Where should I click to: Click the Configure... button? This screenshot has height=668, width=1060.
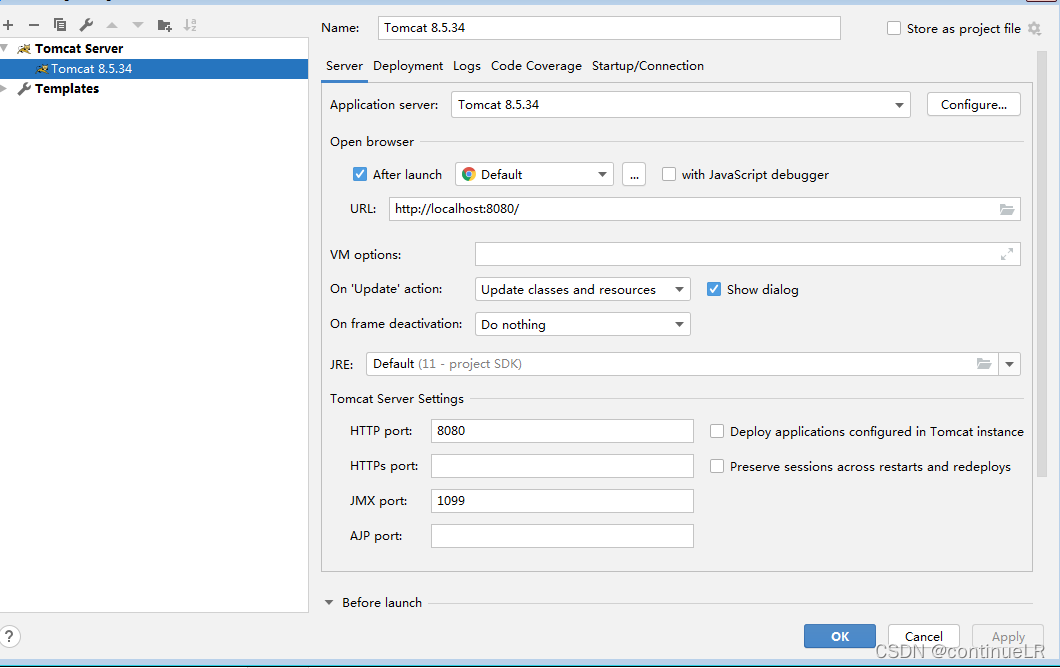(x=973, y=105)
